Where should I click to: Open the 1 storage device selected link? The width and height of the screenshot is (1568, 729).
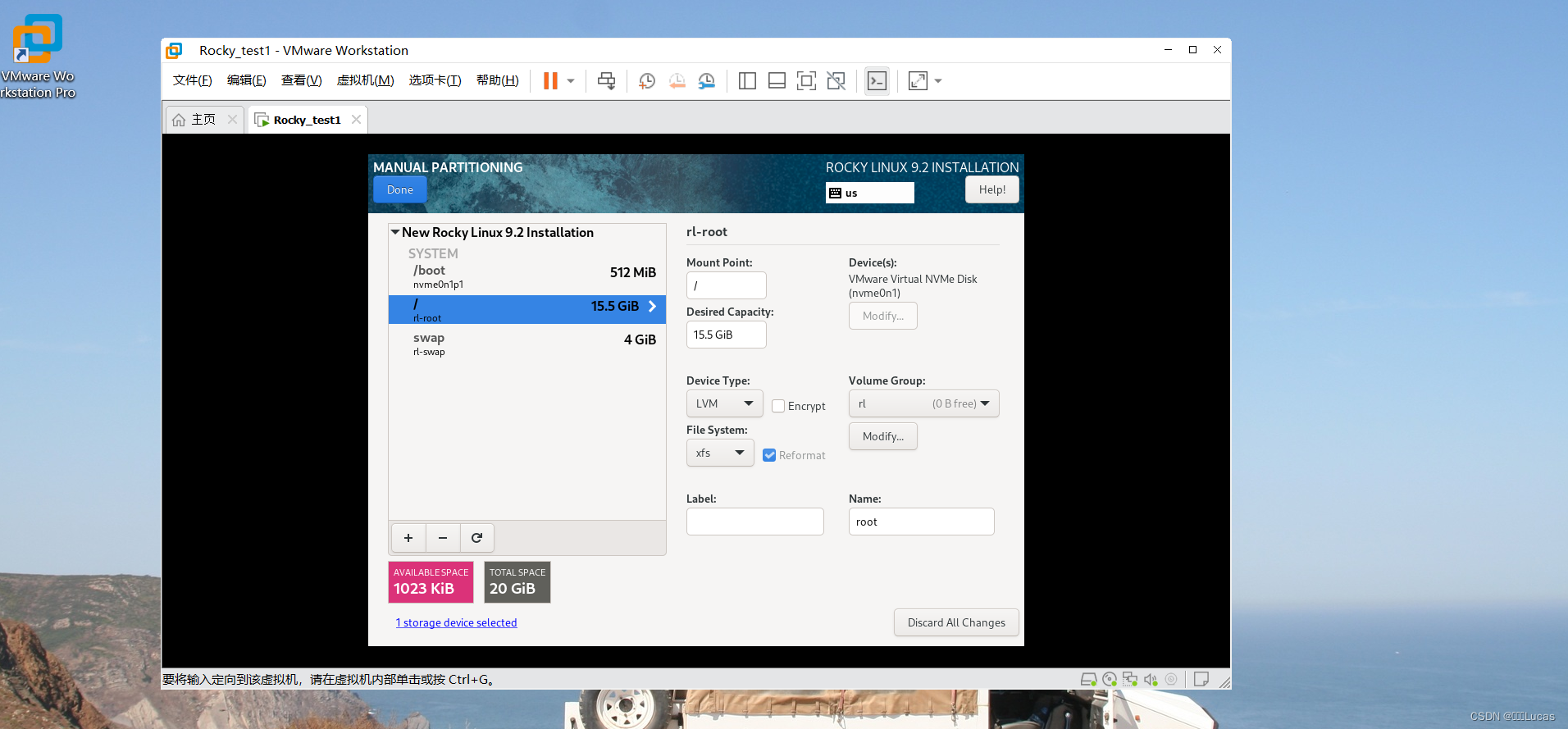tap(456, 622)
